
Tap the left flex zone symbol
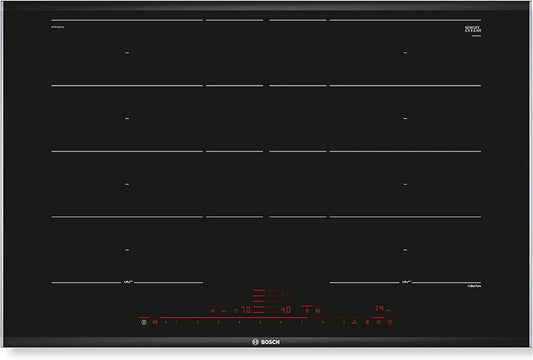[x=127, y=282]
